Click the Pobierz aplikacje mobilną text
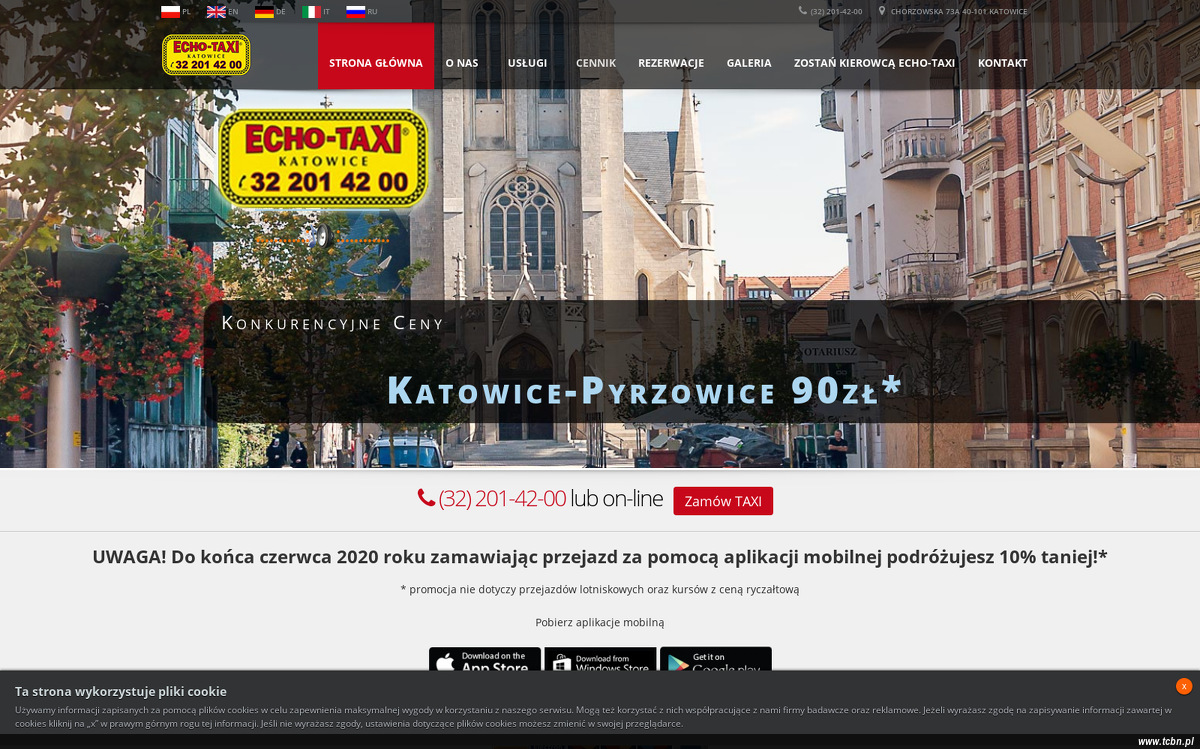Image resolution: width=1200 pixels, height=749 pixels. click(x=600, y=622)
